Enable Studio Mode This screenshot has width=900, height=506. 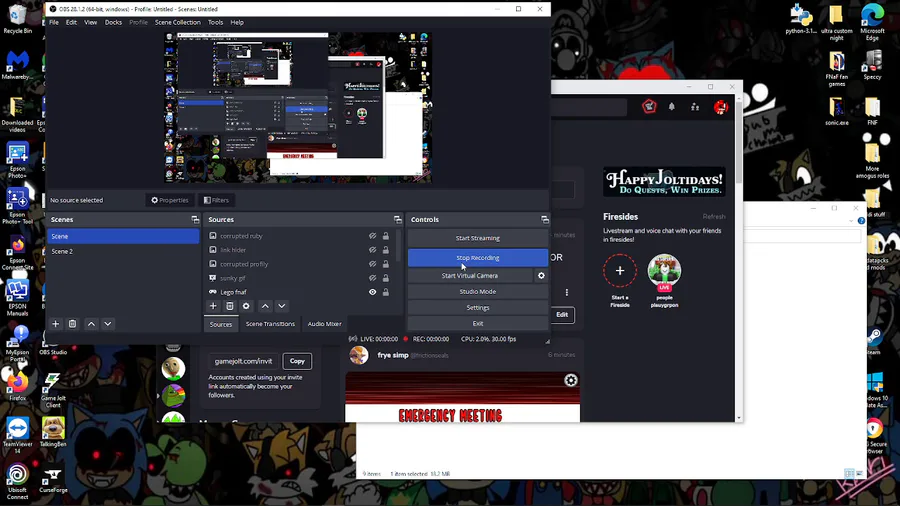pyautogui.click(x=478, y=291)
